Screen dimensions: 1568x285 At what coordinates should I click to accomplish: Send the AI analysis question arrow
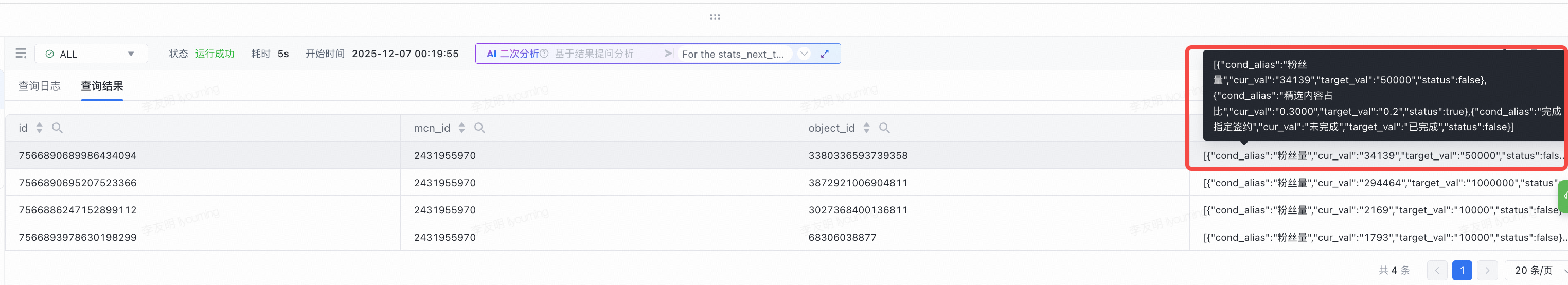coord(668,54)
